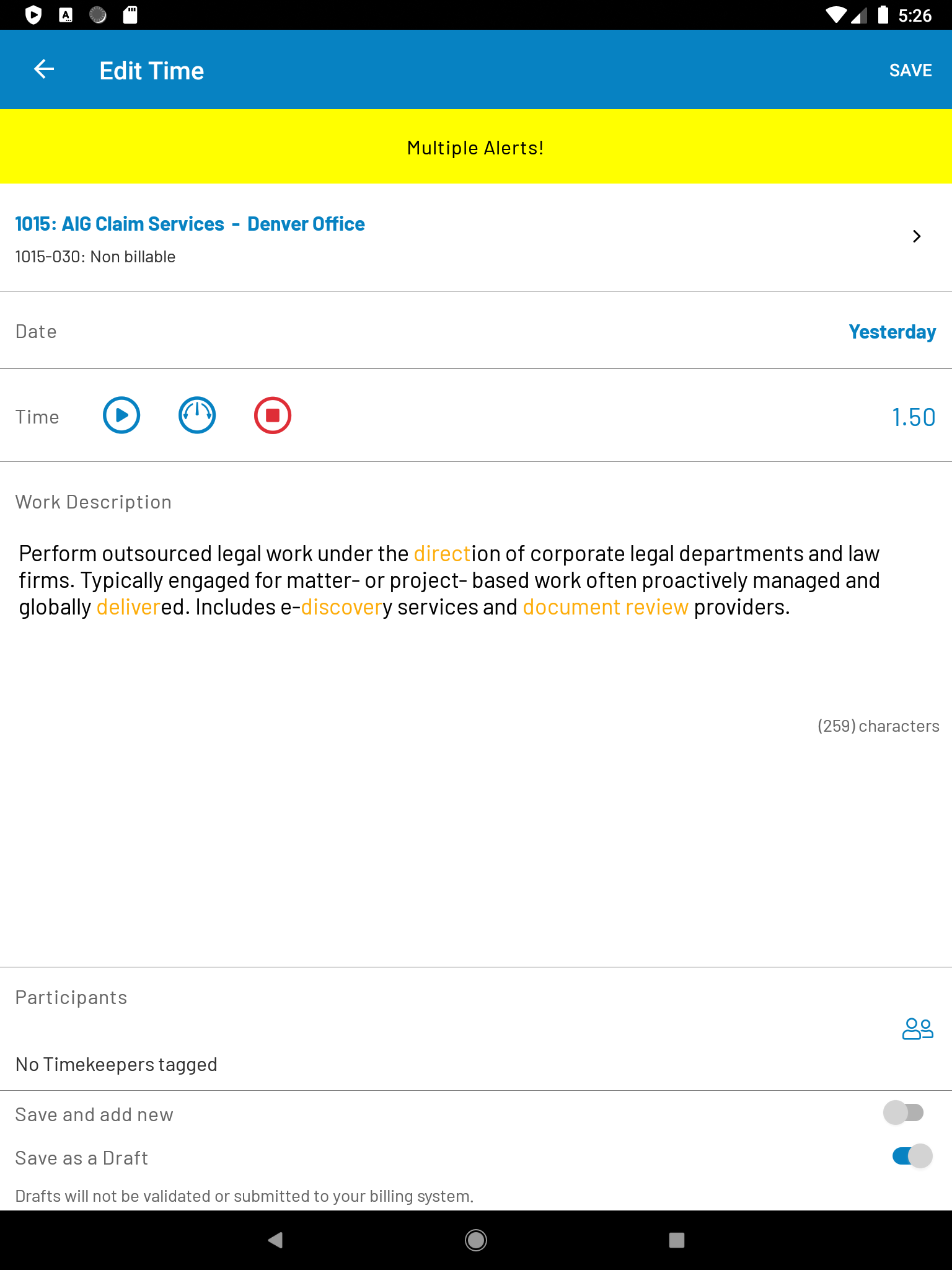Tap the Wi-Fi status icon
The width and height of the screenshot is (952, 1270).
click(x=837, y=15)
